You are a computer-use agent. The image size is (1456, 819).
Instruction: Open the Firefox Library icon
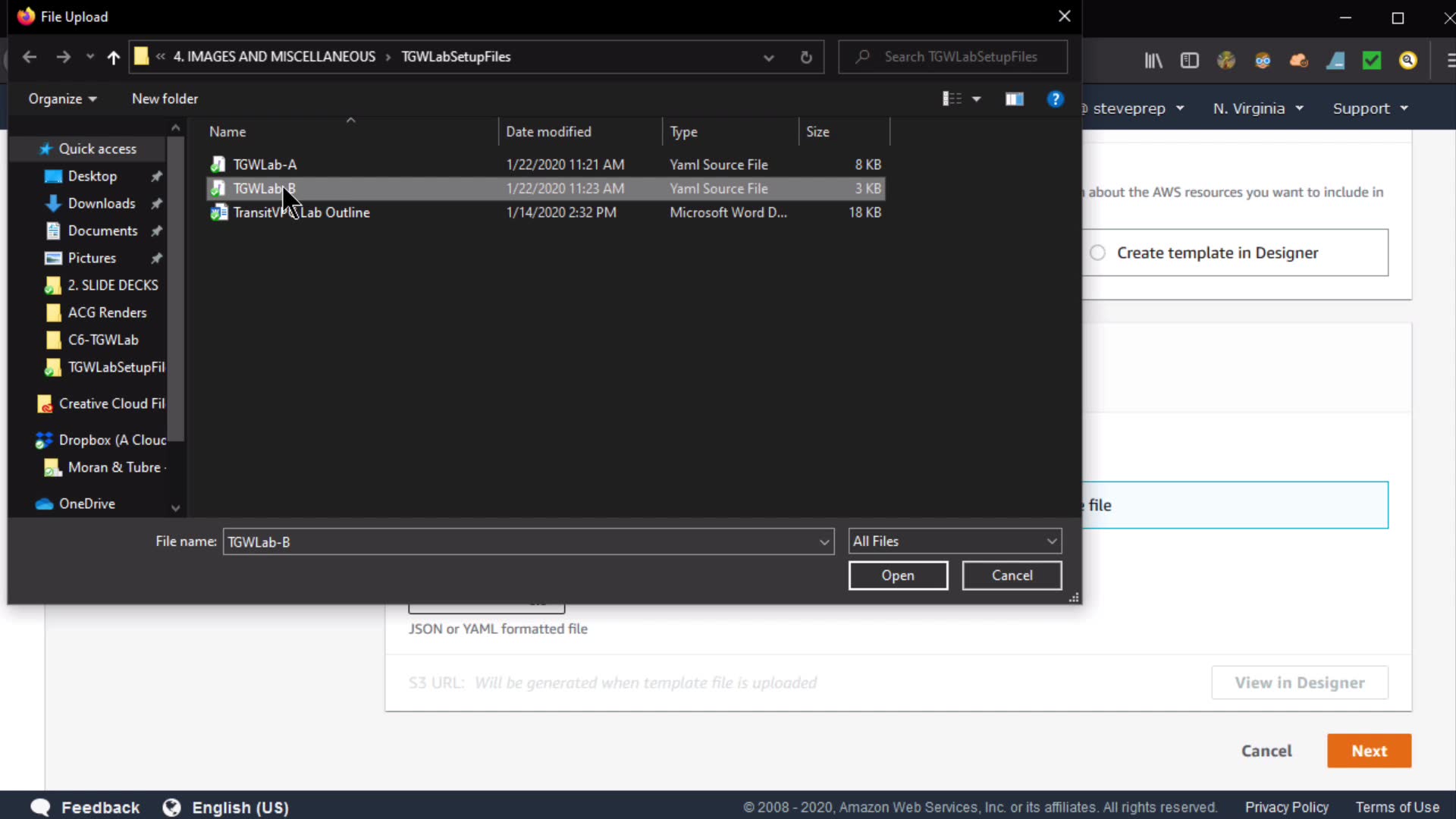pos(1153,61)
